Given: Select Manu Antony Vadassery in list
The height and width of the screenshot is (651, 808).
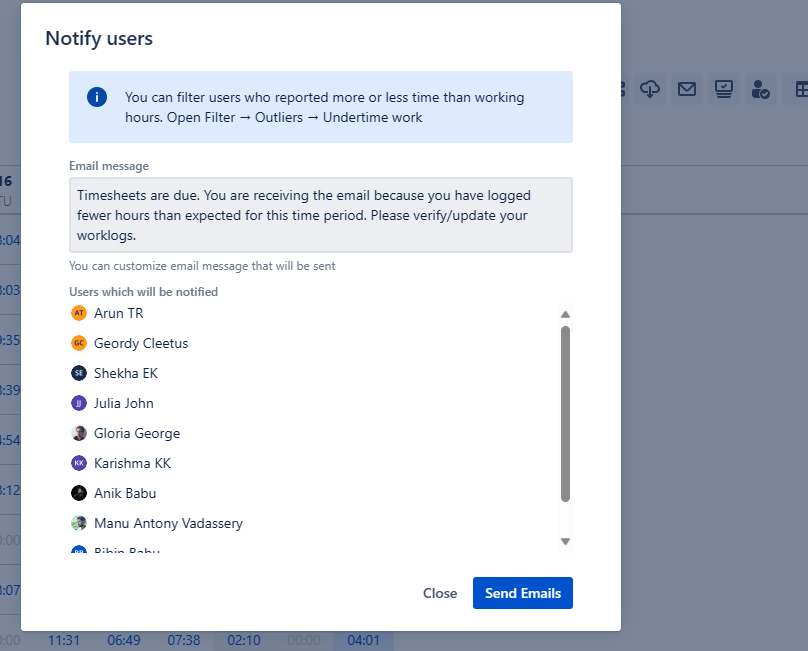Looking at the screenshot, I should pyautogui.click(x=168, y=523).
